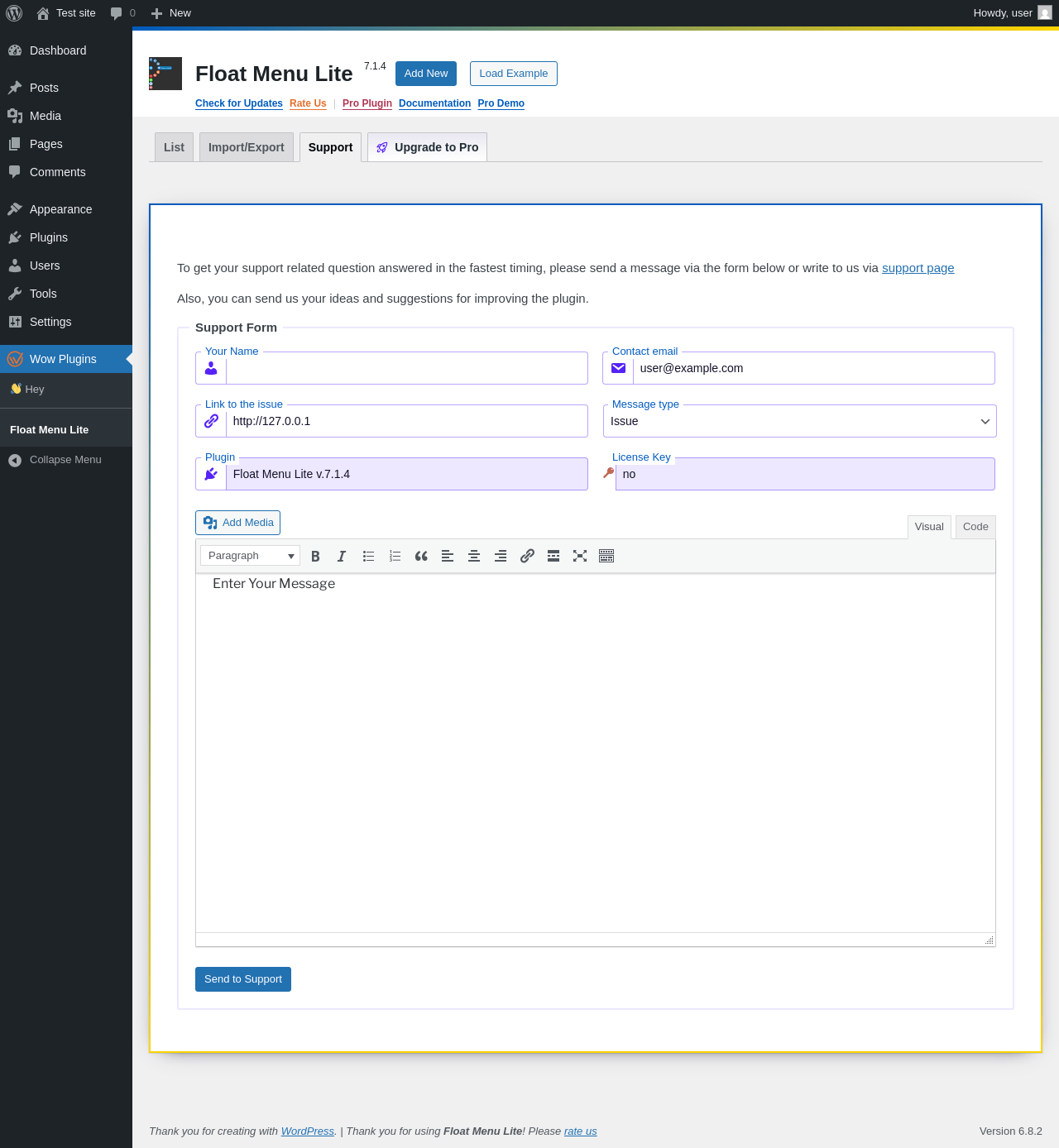Click the Contact email input field
Viewport: 1059px width, 1148px height.
[x=814, y=368]
